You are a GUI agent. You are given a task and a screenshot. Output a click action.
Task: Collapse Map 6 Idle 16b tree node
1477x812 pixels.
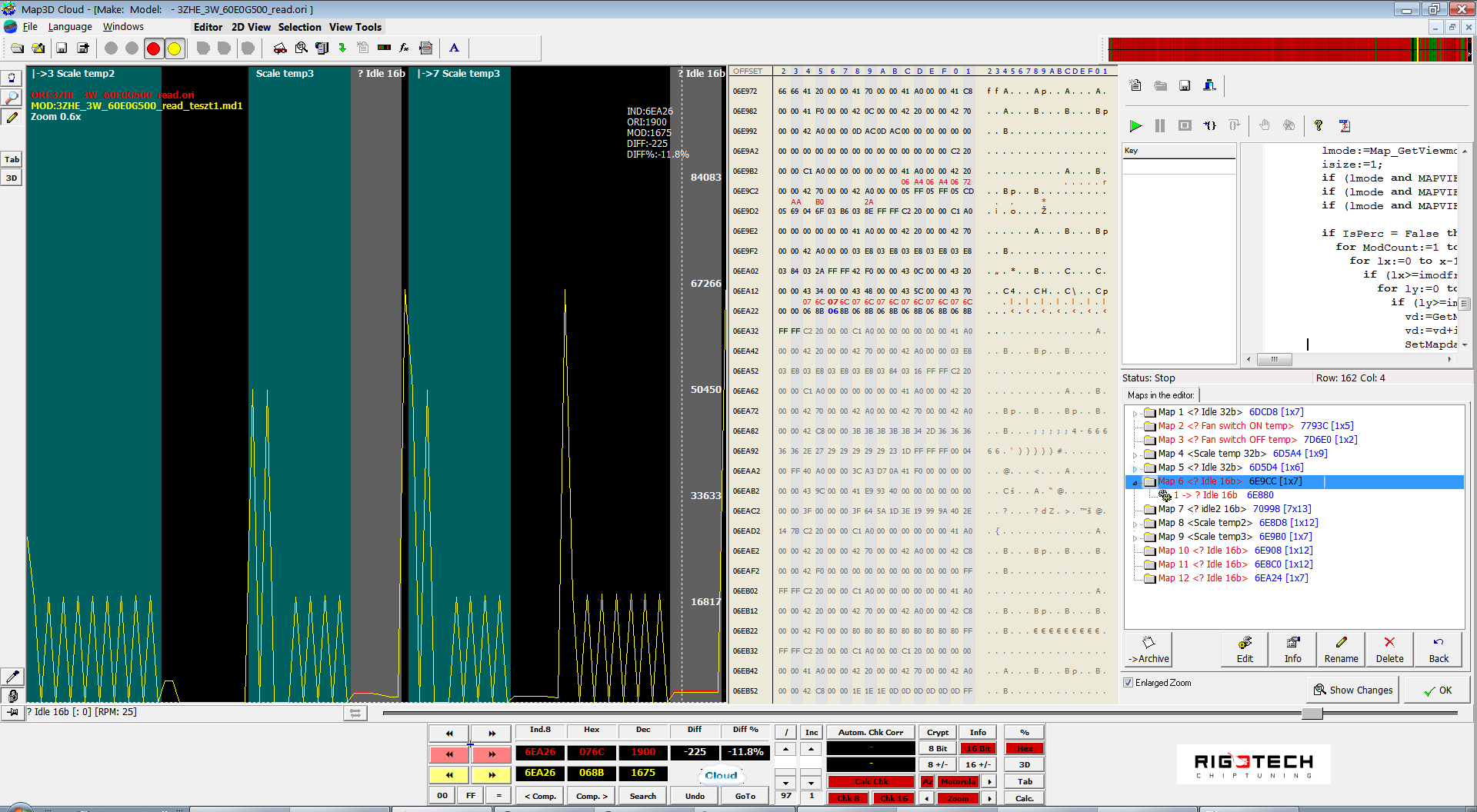click(1135, 482)
